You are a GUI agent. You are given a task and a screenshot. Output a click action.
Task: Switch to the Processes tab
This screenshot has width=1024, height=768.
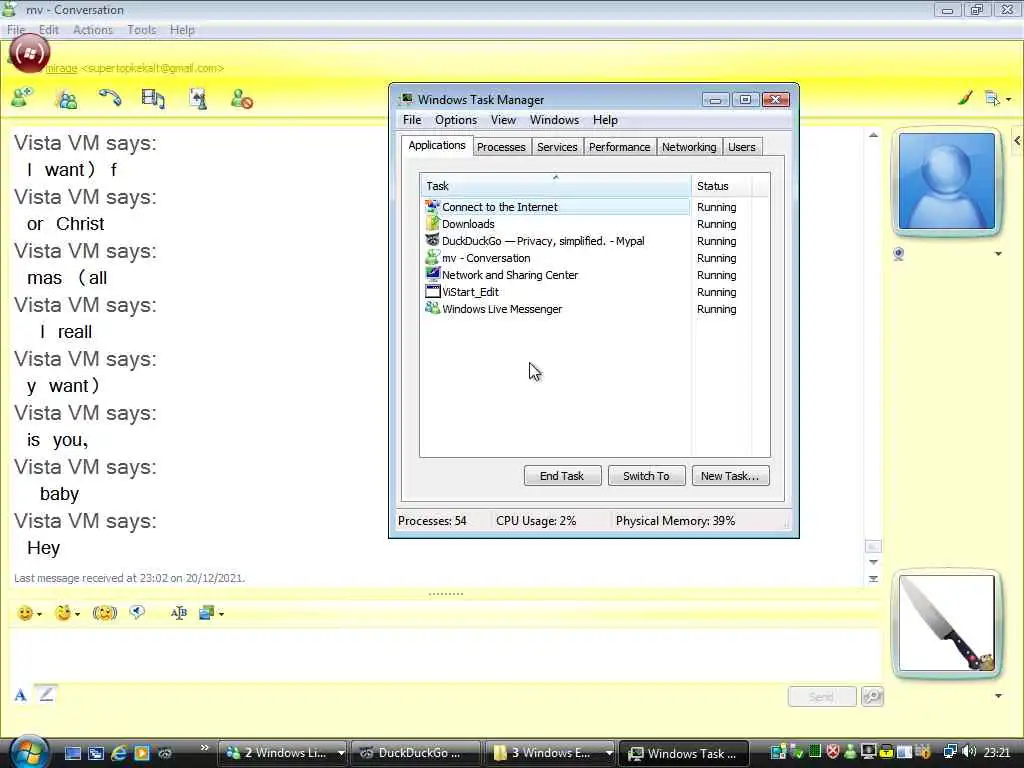(501, 147)
